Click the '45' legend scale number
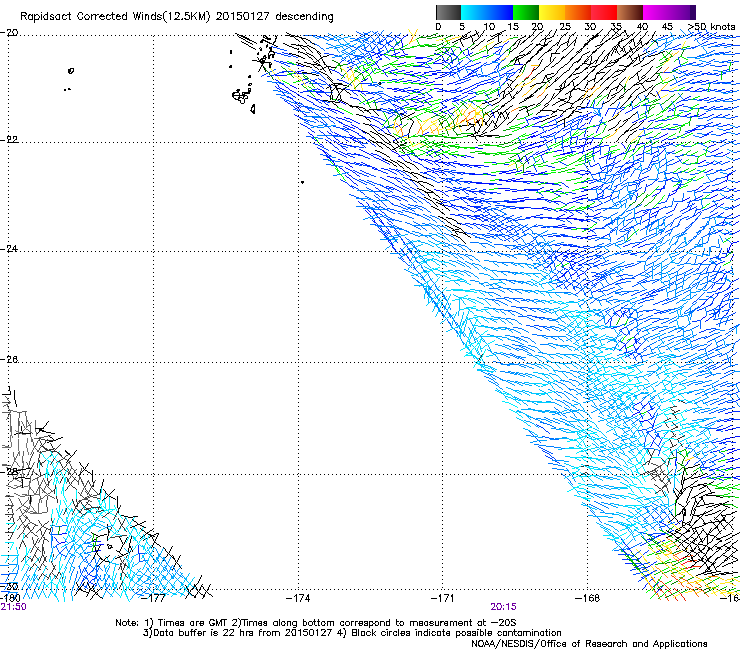 (x=667, y=27)
